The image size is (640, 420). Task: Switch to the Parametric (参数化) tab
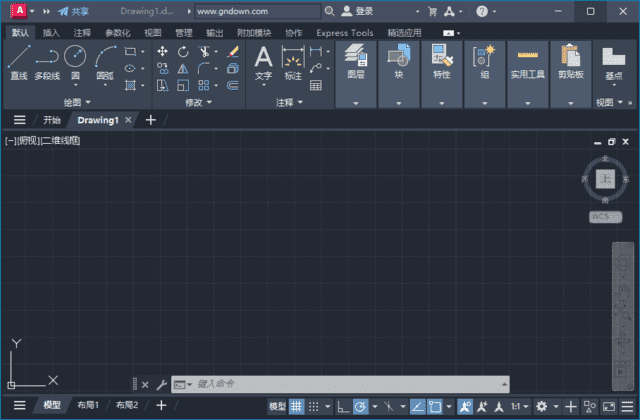(118, 33)
